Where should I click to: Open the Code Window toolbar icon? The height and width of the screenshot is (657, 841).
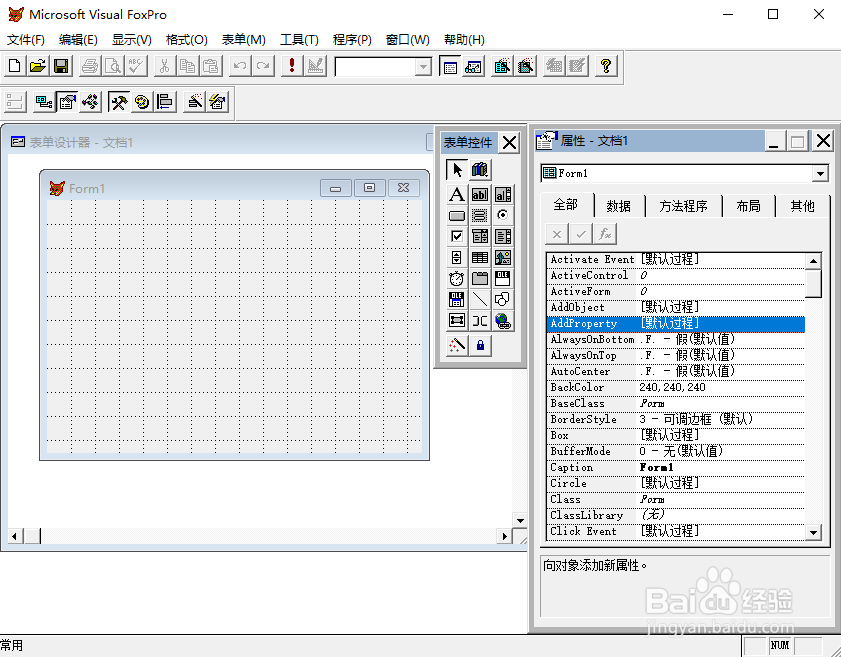(x=90, y=101)
